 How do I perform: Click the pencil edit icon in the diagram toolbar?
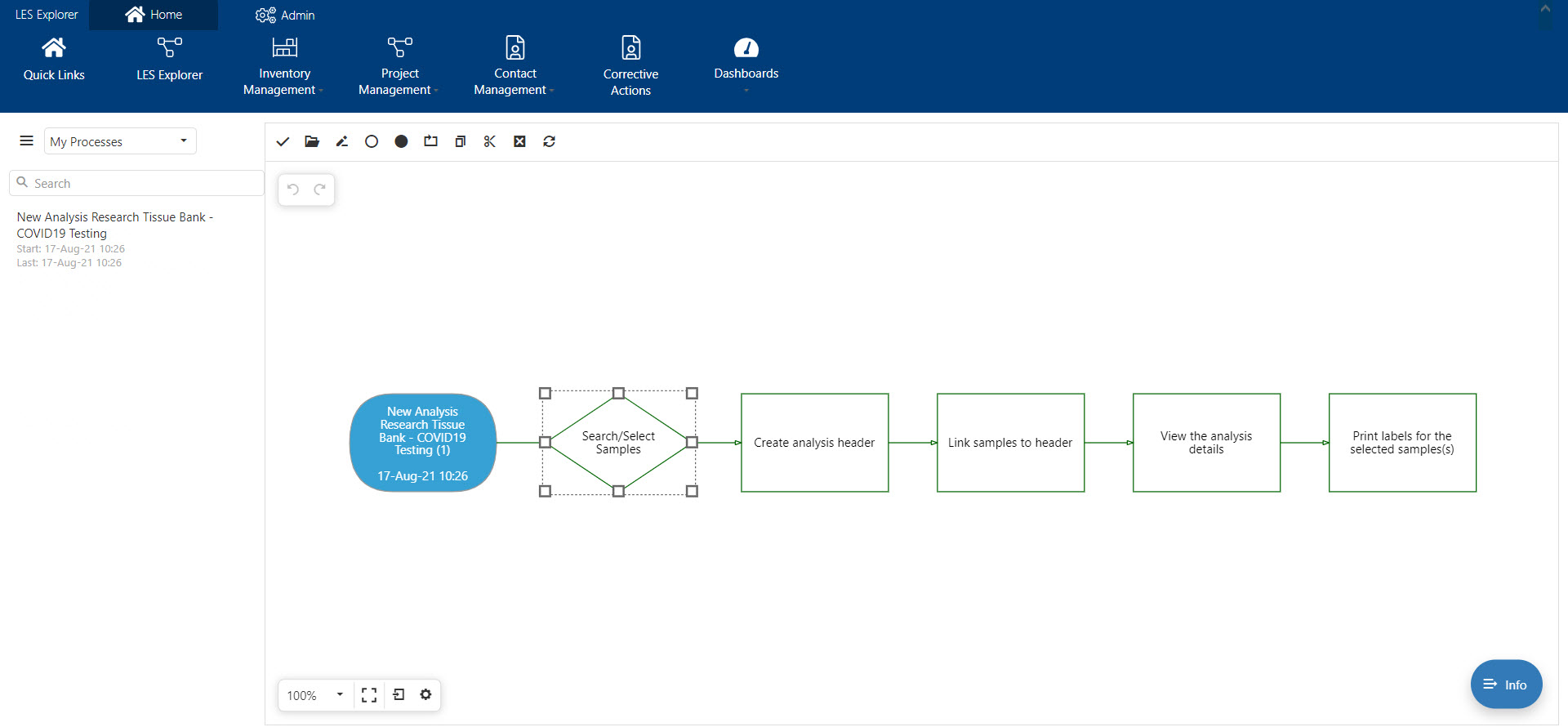coord(342,141)
